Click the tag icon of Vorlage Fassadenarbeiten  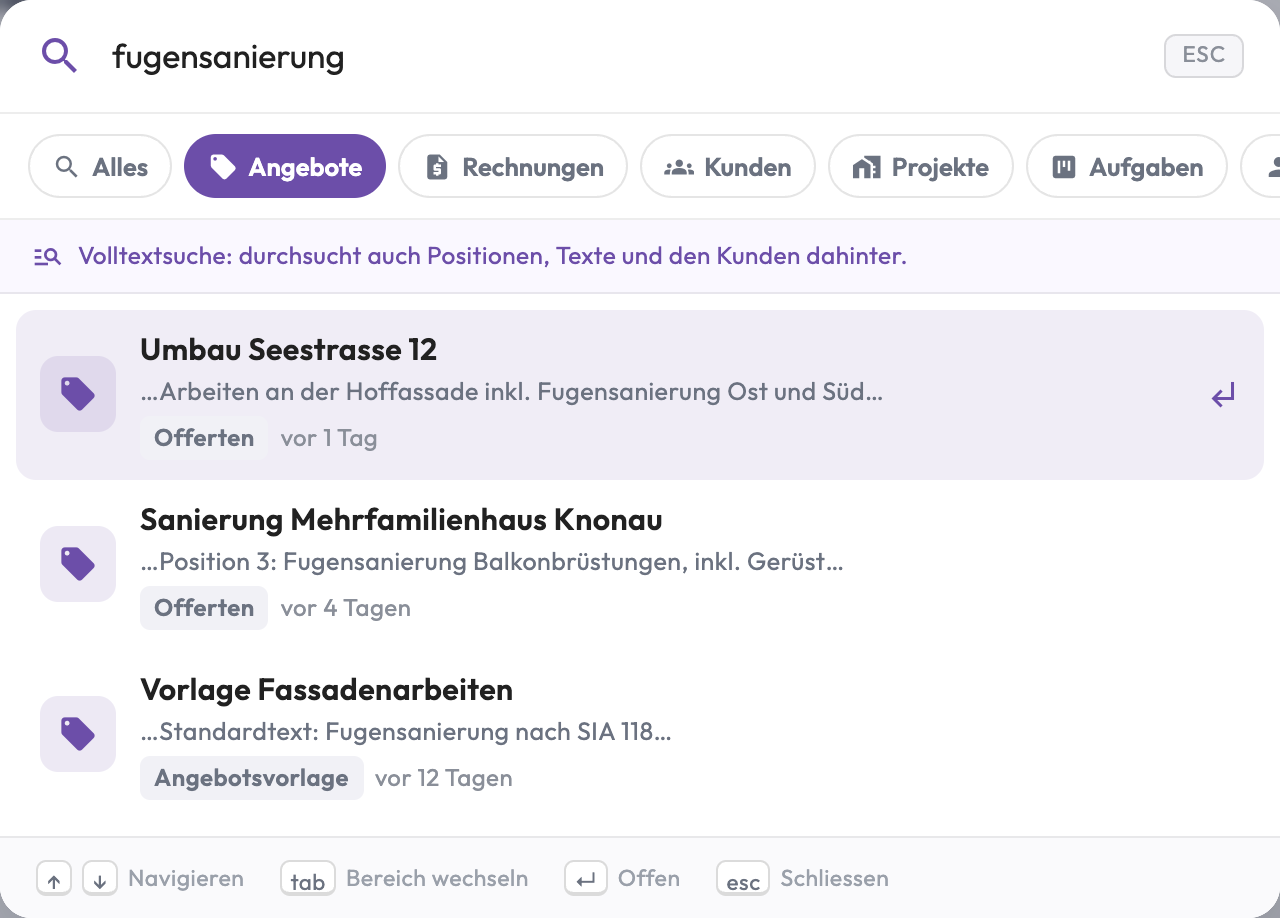click(x=78, y=734)
